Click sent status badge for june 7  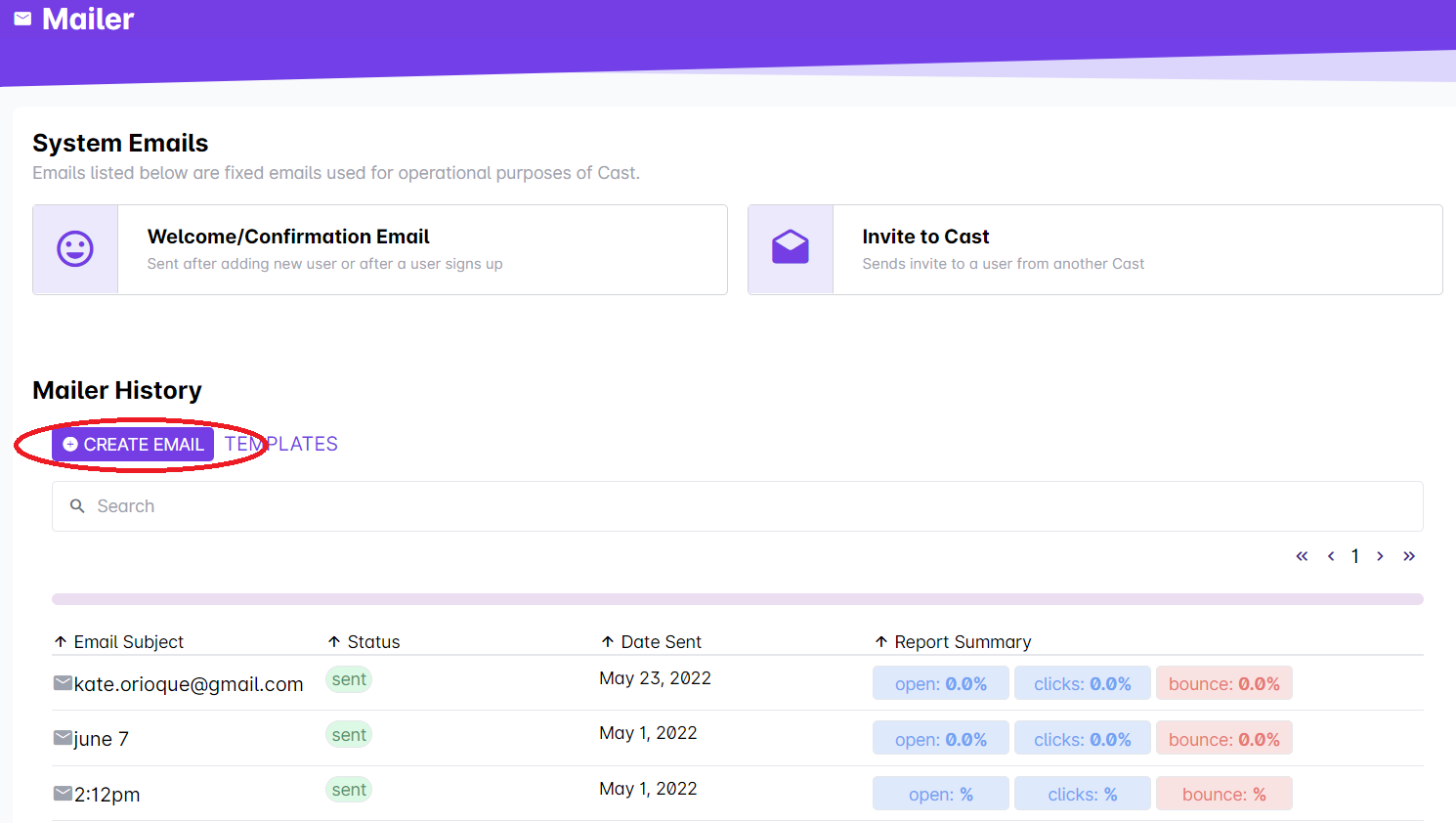coord(349,735)
